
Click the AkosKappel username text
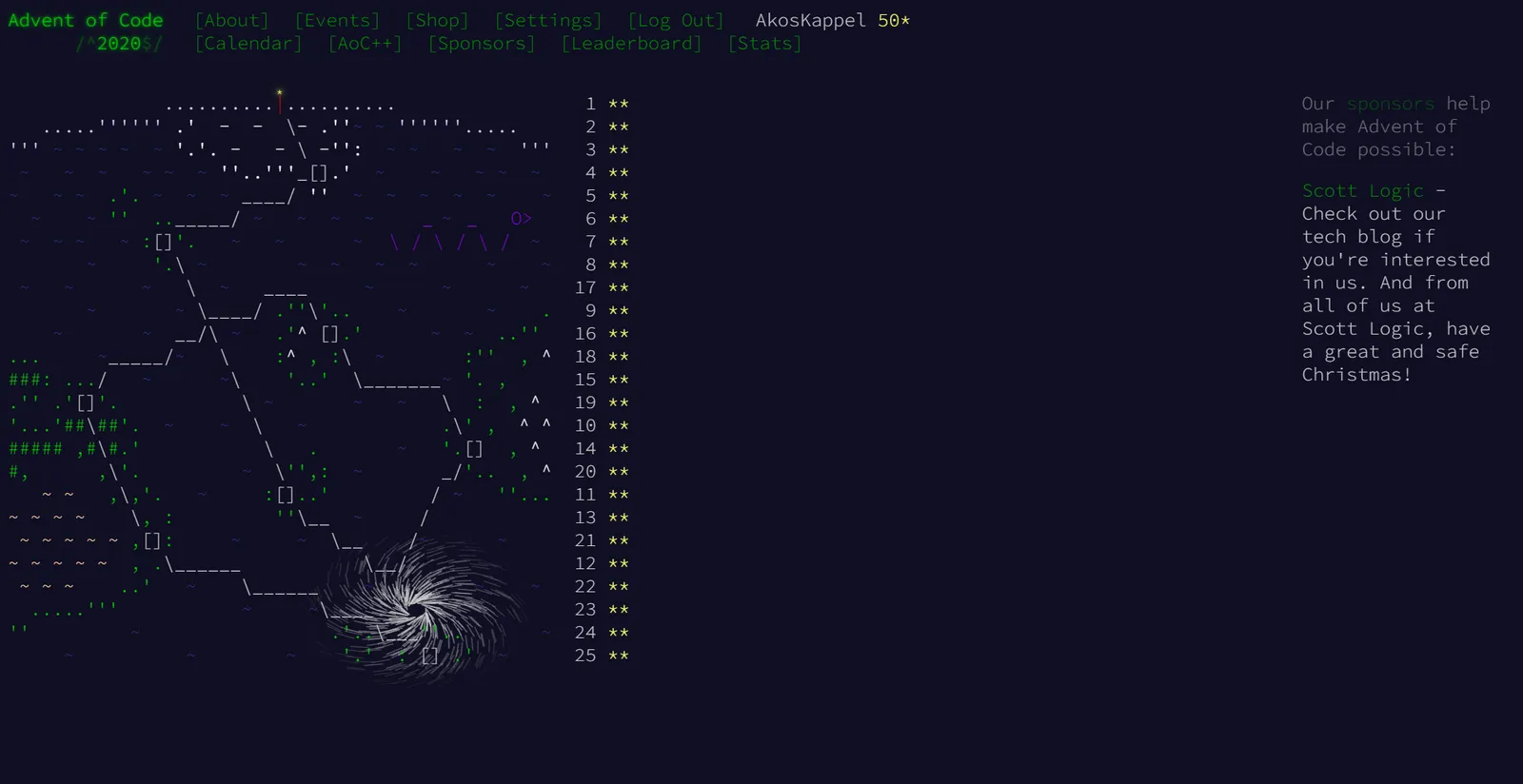pyautogui.click(x=811, y=20)
